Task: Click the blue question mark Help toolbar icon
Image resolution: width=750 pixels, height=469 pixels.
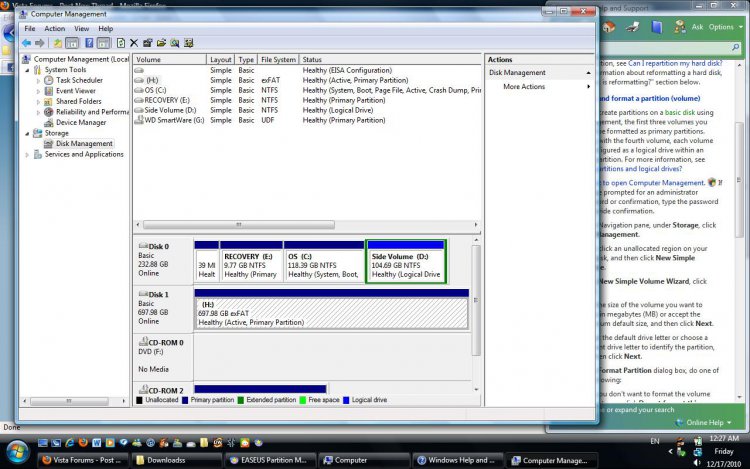Action: (x=89, y=43)
